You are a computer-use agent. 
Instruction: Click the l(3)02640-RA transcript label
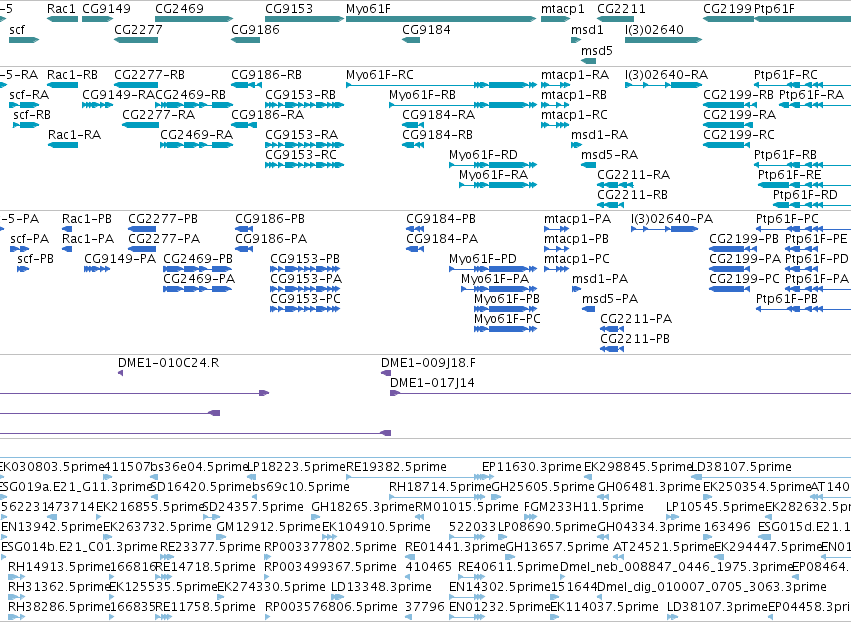click(x=666, y=74)
